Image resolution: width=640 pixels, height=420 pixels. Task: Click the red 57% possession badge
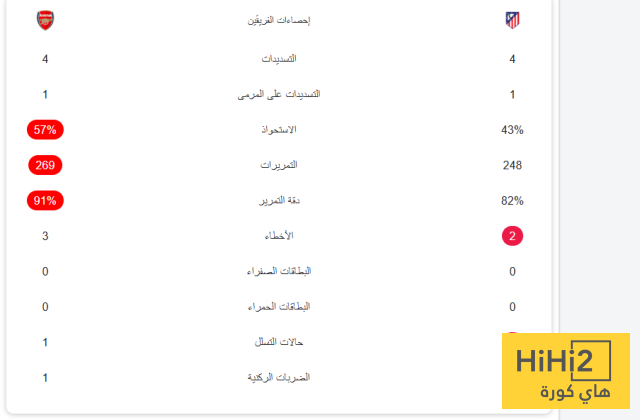(x=45, y=130)
